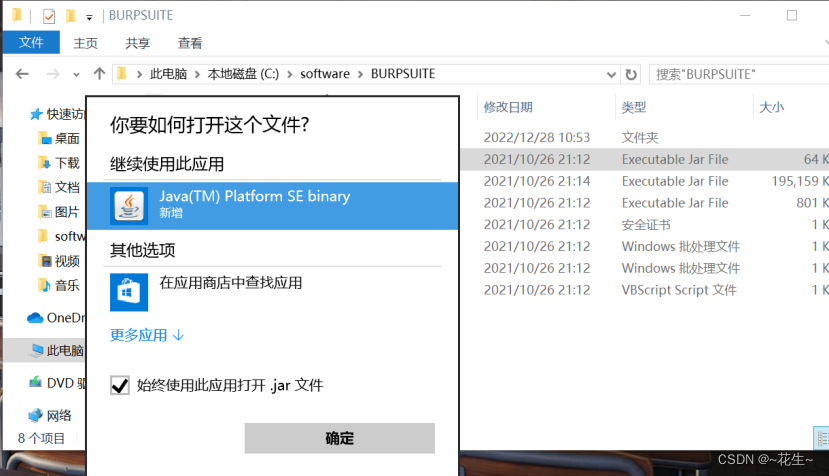829x476 pixels.
Task: Switch to the 查看 tab
Action: [190, 43]
